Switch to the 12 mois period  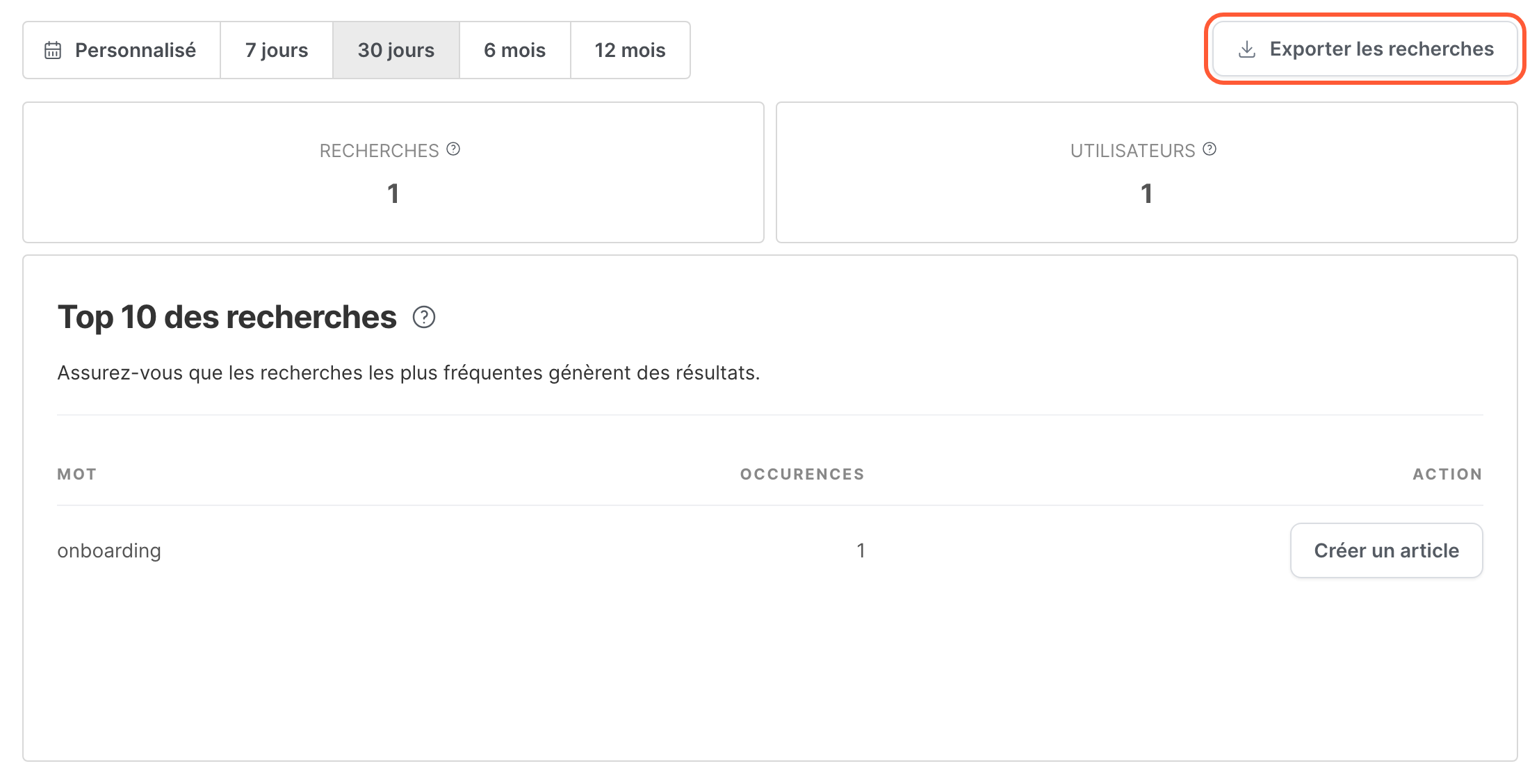click(630, 50)
